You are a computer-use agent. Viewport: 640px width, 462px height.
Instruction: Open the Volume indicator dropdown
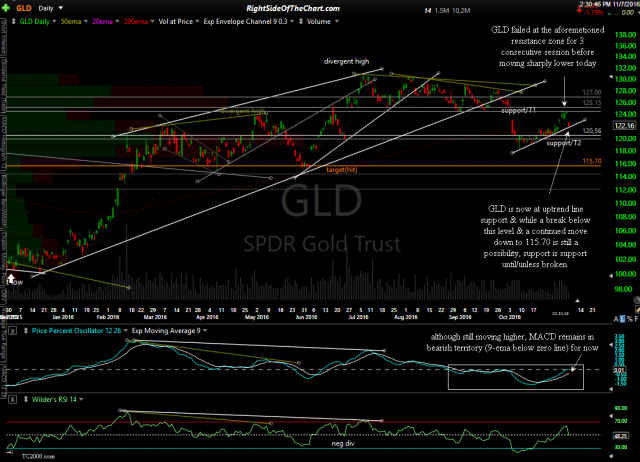(337, 21)
